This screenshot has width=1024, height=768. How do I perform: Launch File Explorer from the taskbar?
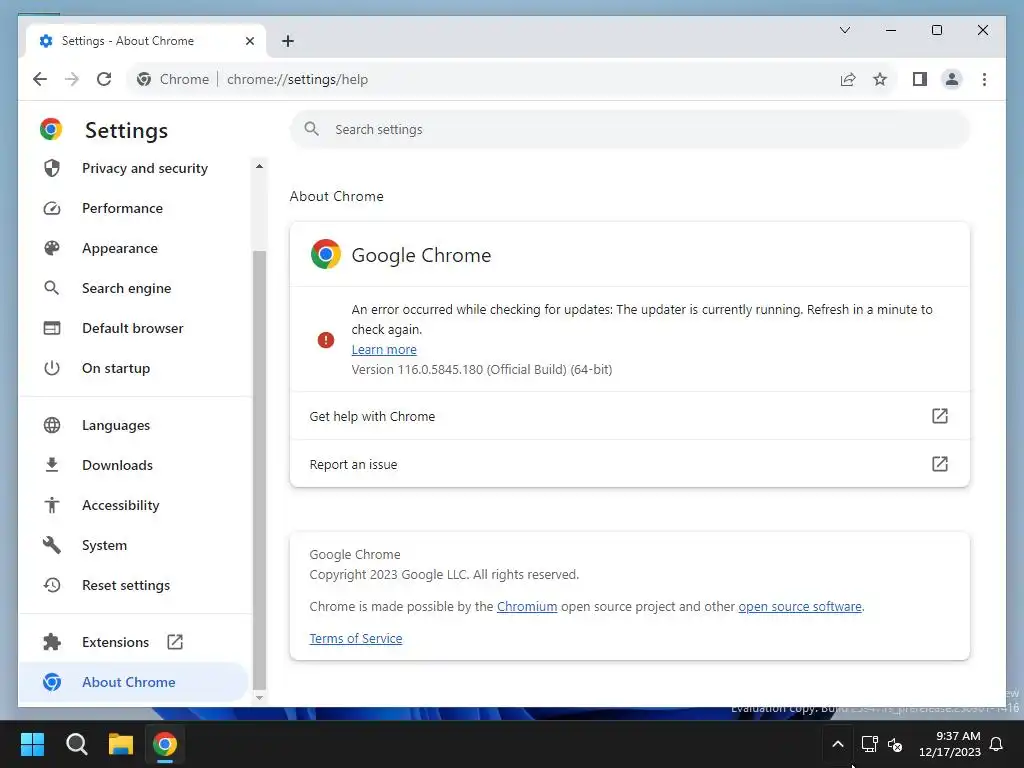pyautogui.click(x=121, y=744)
